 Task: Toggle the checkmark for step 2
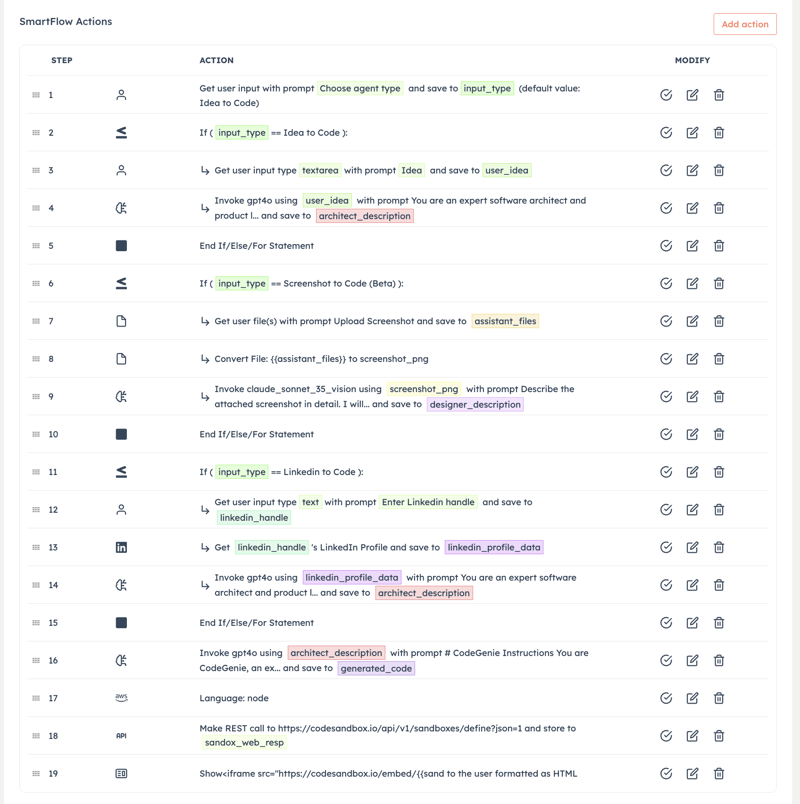(x=666, y=133)
